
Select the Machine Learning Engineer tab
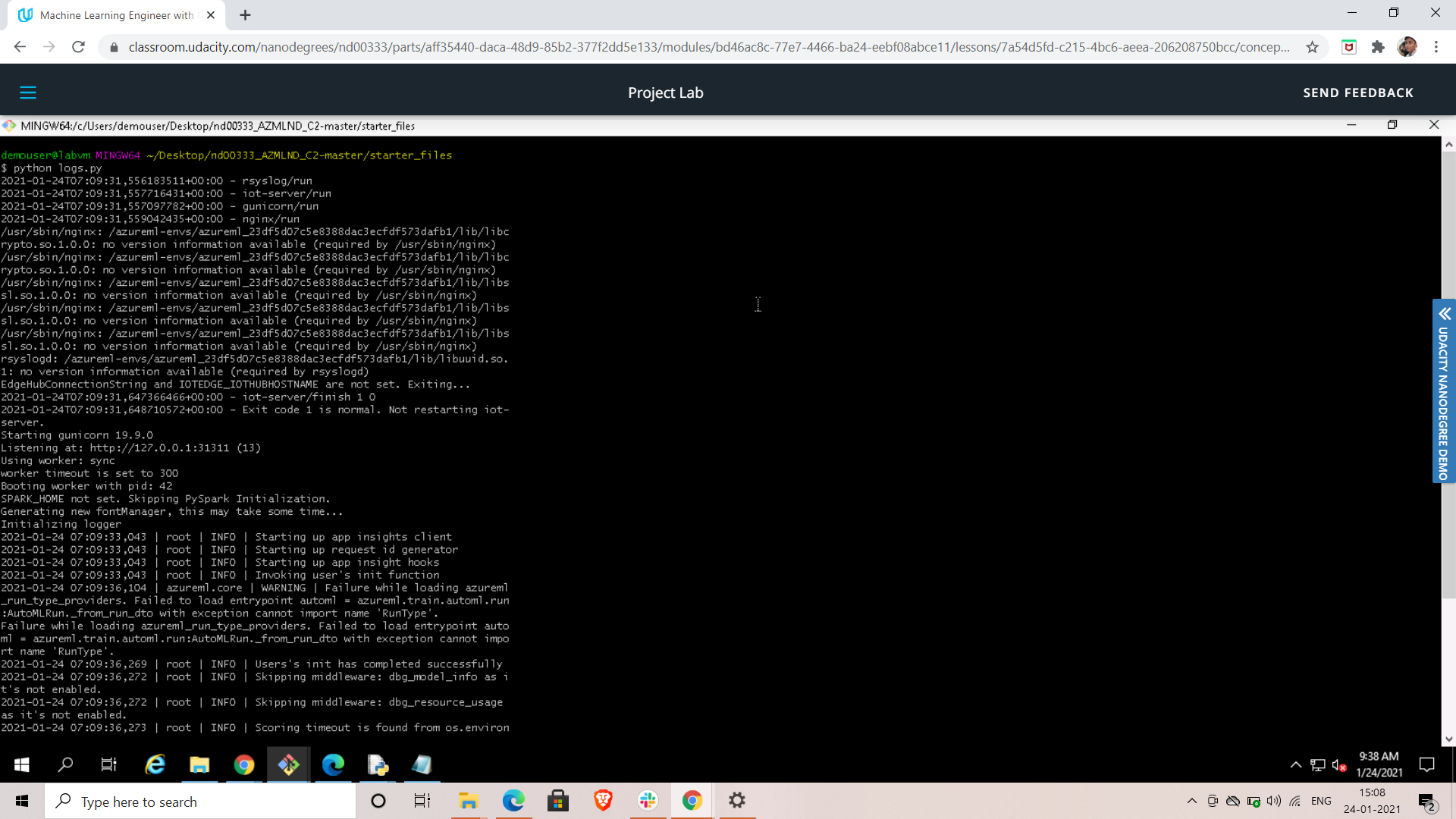pos(114,15)
